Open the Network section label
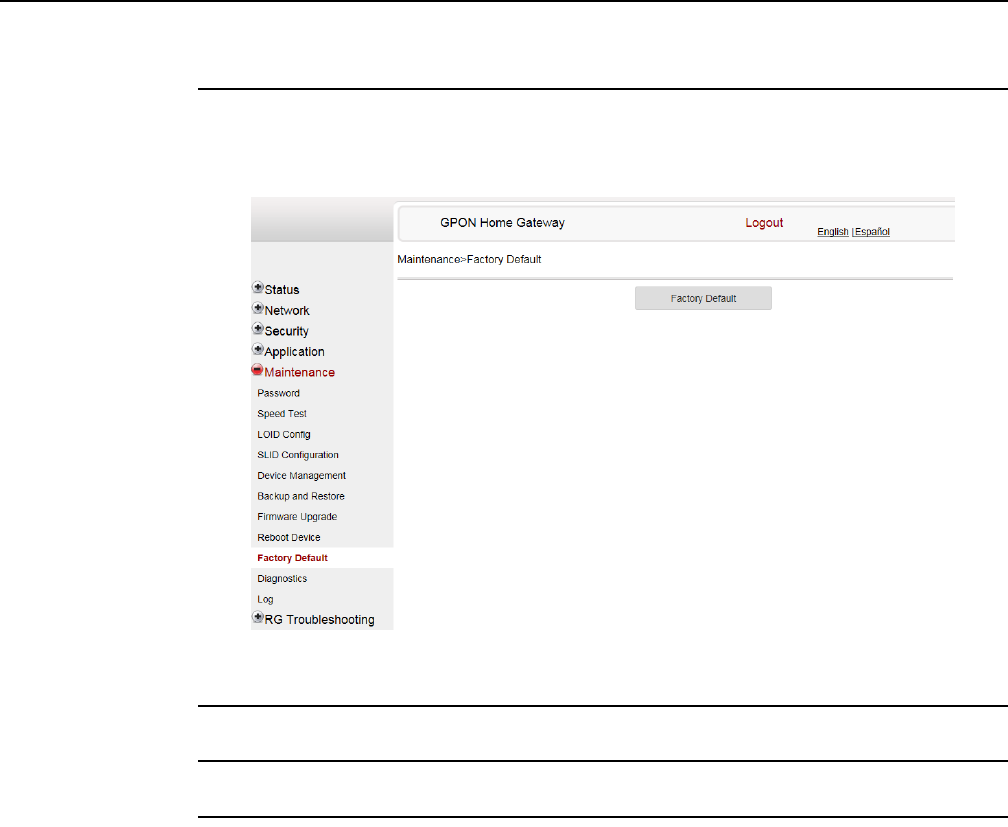 tap(287, 311)
